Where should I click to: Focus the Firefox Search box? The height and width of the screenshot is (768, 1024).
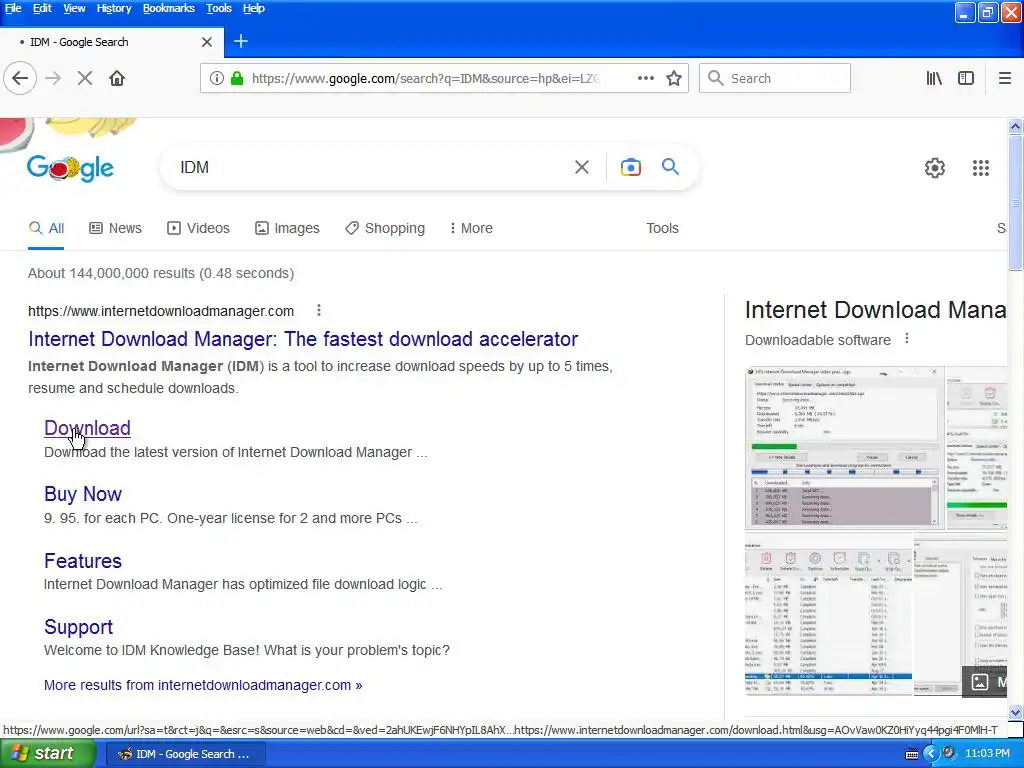(x=775, y=78)
